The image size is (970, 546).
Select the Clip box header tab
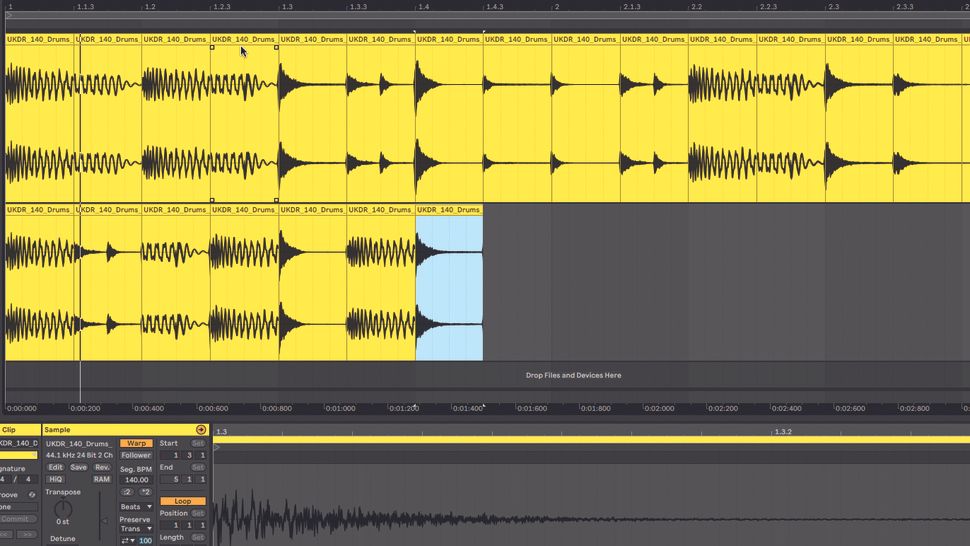[x=20, y=429]
